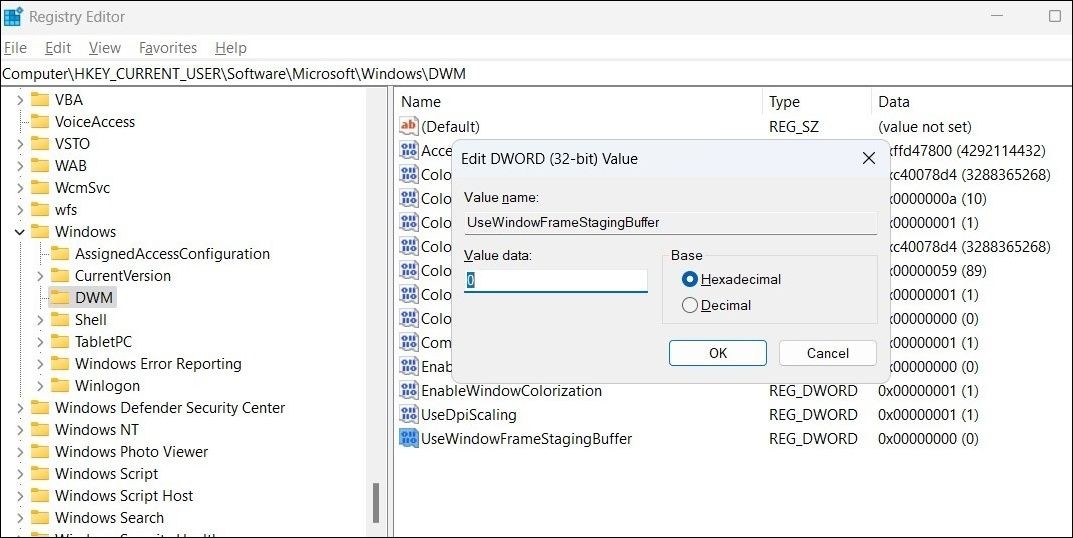The height and width of the screenshot is (538, 1073).
Task: Click the key tree vertical scrollbar thumb
Action: point(376,503)
